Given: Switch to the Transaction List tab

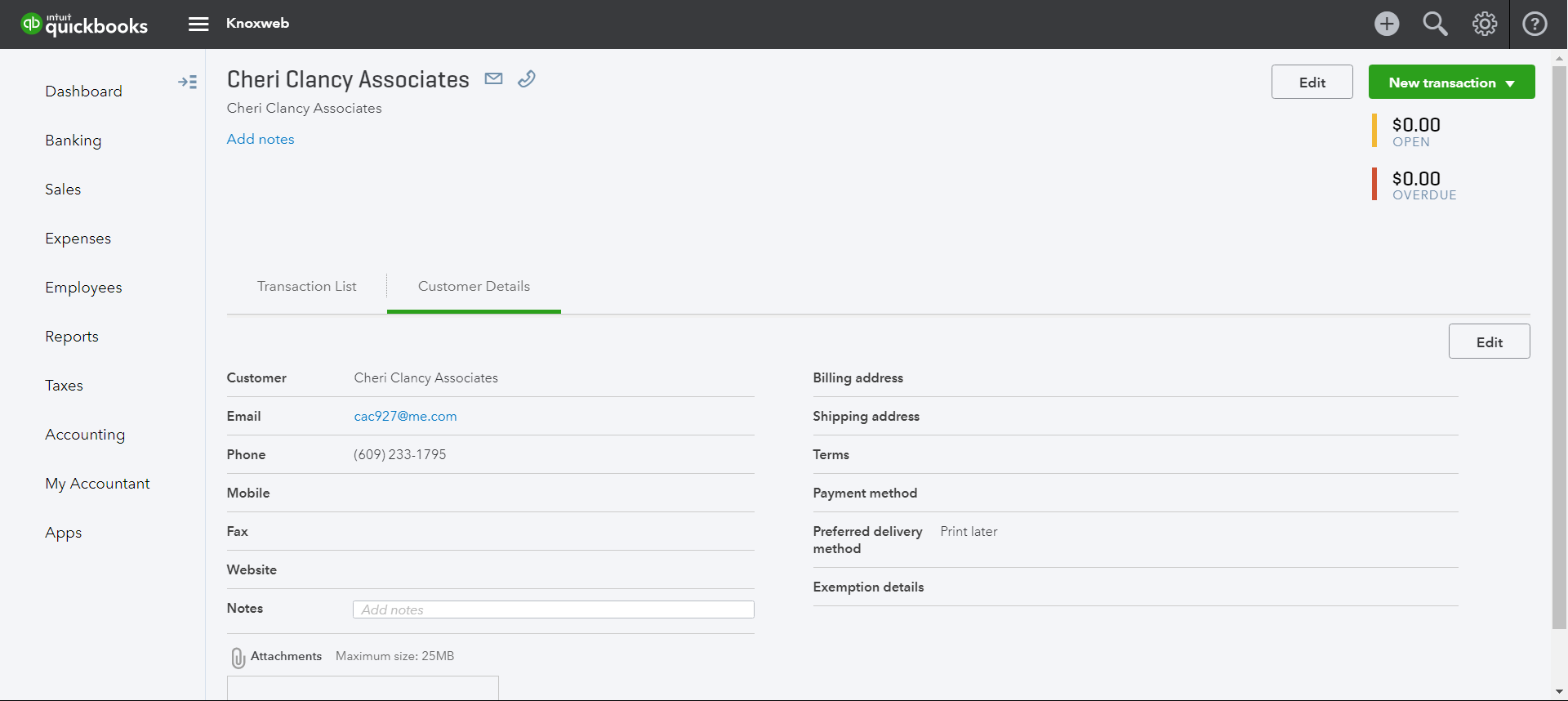Looking at the screenshot, I should point(306,287).
